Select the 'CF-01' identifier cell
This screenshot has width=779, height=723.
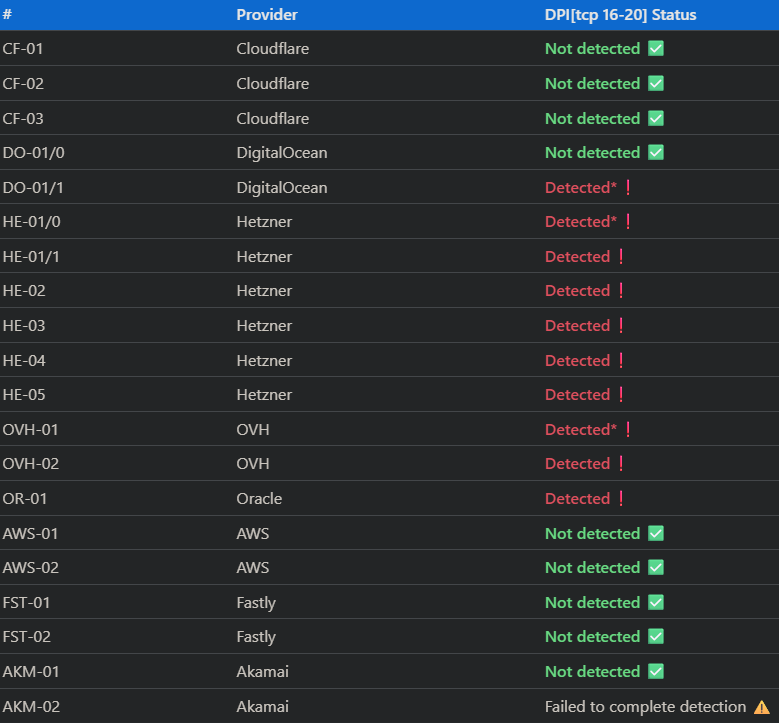click(x=23, y=49)
